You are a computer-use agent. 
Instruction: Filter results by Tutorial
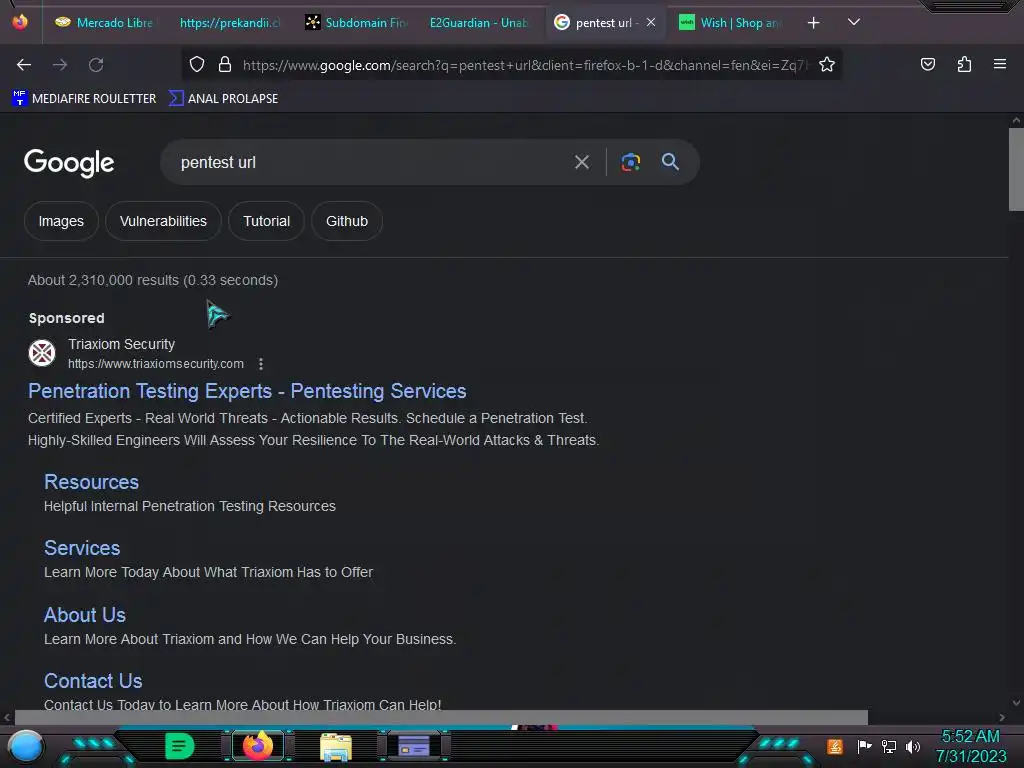(266, 221)
